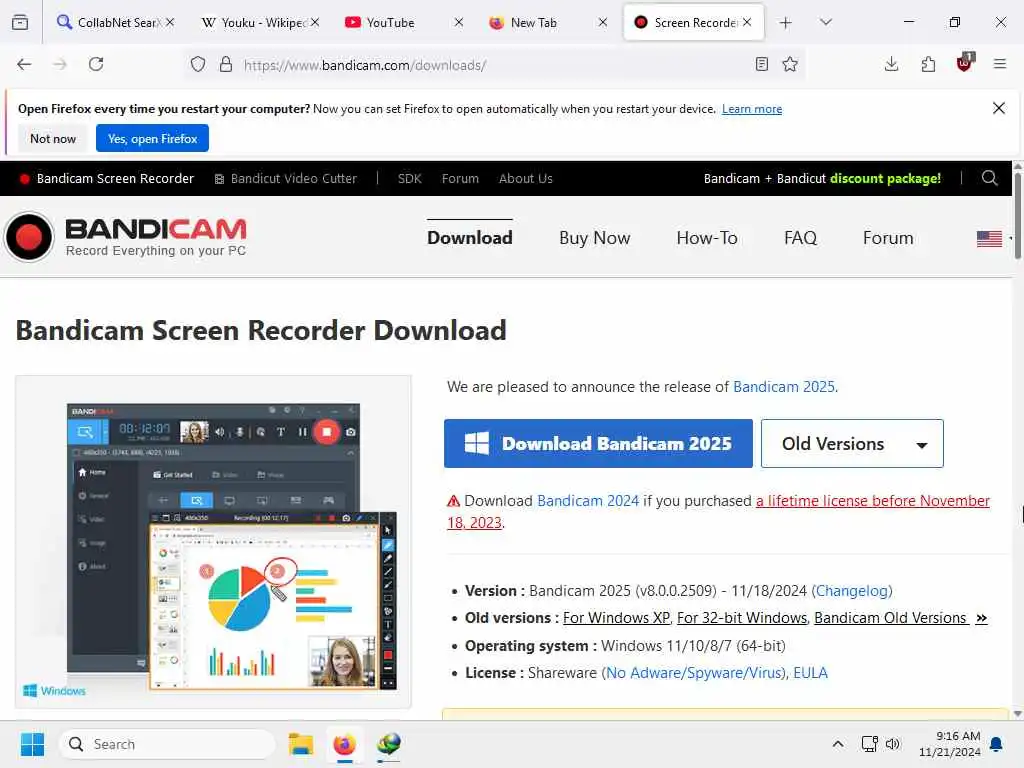The width and height of the screenshot is (1024, 768).
Task: Open the clock and date in tray
Action: coord(950,744)
